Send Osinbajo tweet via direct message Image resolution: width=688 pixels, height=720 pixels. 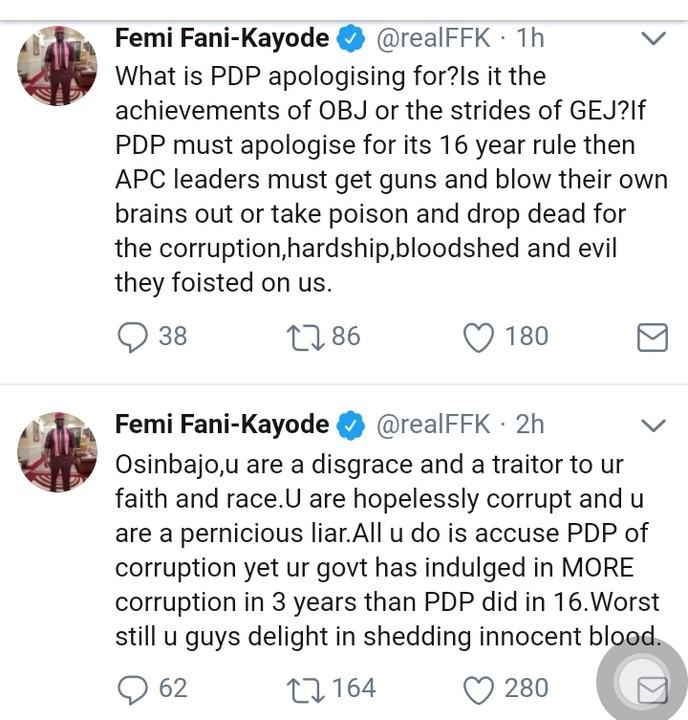pos(652,688)
